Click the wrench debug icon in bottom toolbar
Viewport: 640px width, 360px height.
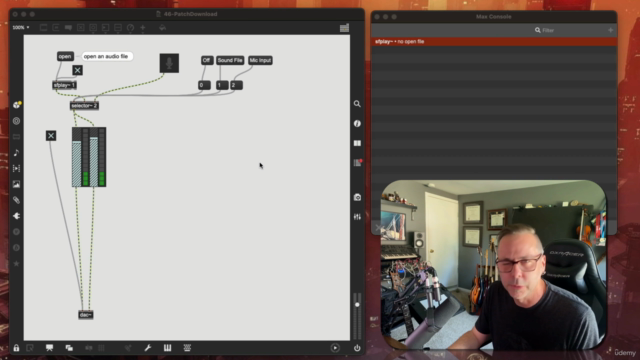(148, 348)
